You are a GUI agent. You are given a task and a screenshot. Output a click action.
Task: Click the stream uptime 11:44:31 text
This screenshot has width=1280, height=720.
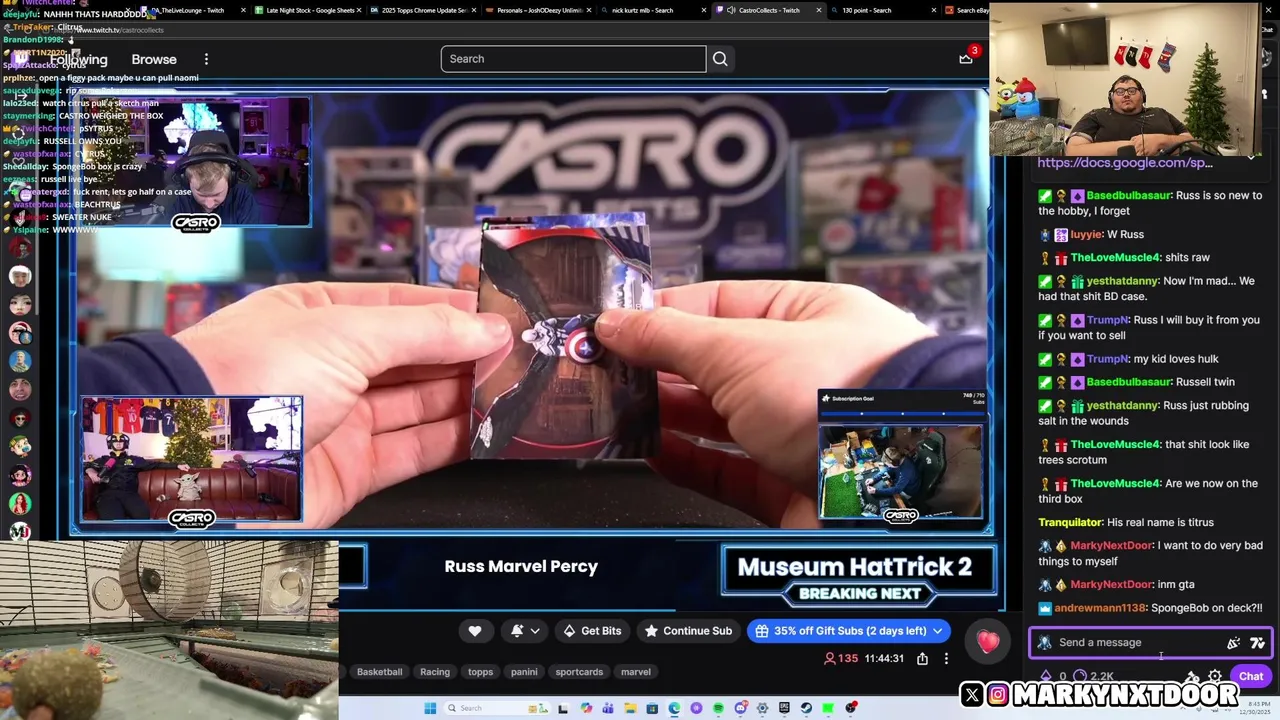885,658
